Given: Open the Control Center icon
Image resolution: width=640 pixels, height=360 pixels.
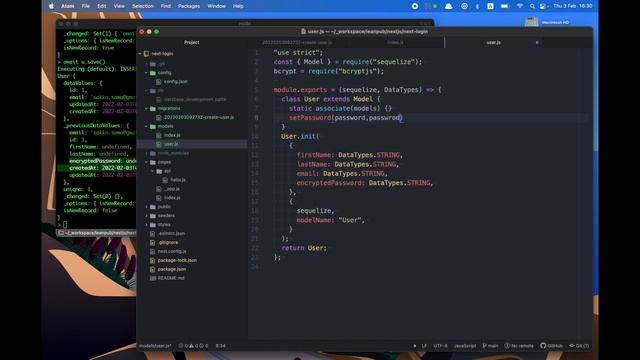Looking at the screenshot, I should [543, 6].
